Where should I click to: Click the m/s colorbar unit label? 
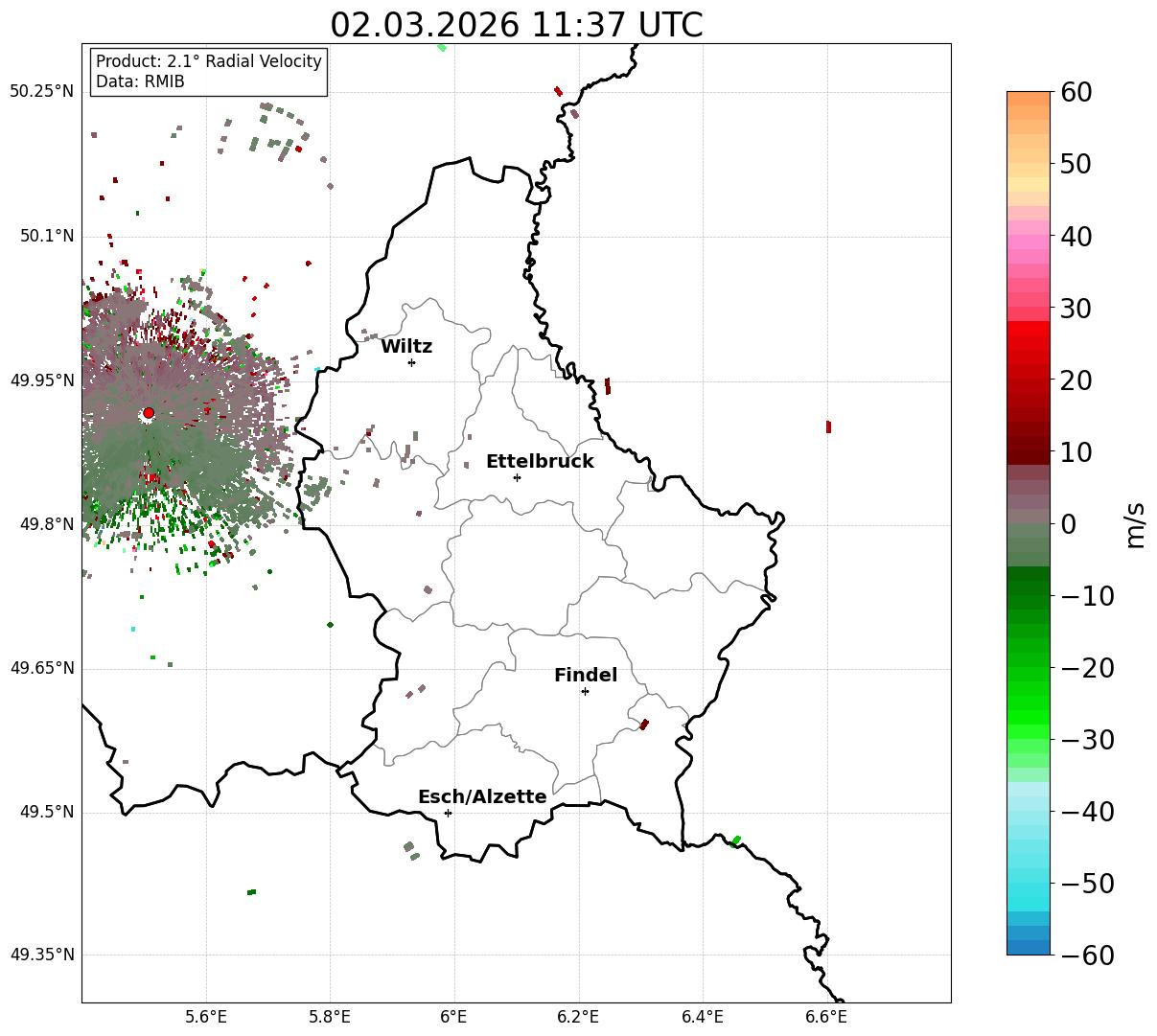[1135, 524]
